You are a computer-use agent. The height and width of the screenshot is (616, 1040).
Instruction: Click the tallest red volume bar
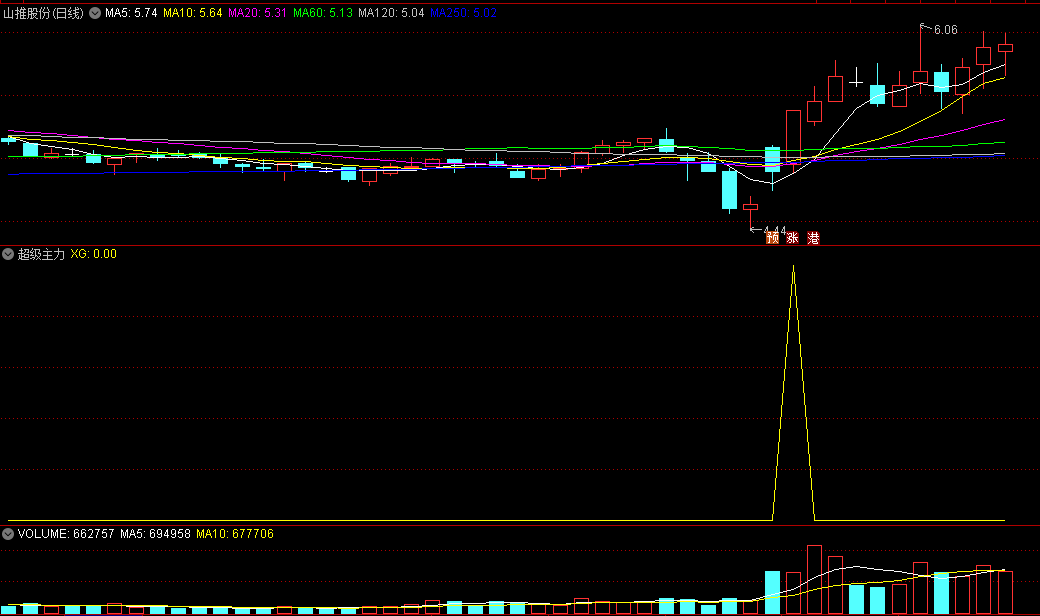(x=814, y=580)
